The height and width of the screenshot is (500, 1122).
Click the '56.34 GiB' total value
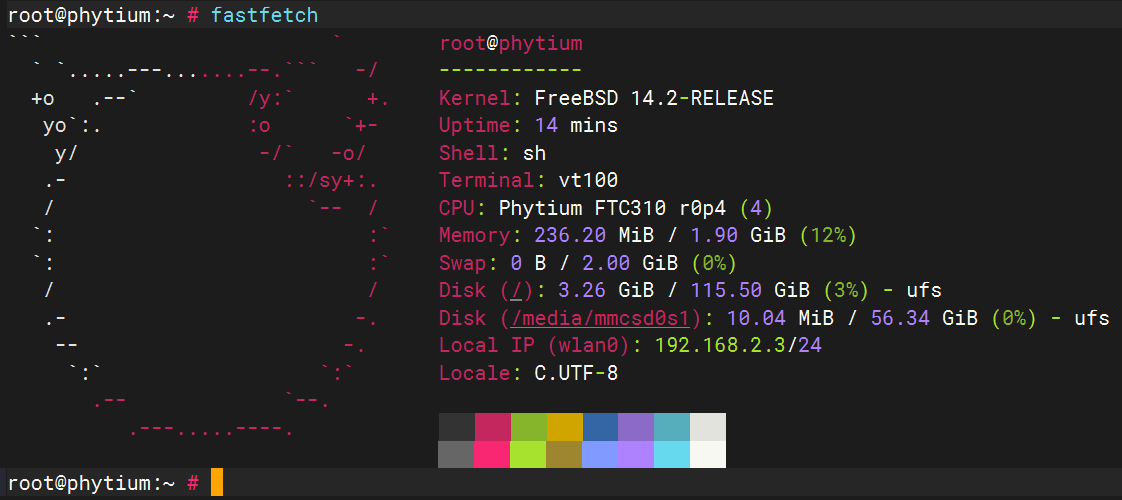pyautogui.click(x=924, y=318)
